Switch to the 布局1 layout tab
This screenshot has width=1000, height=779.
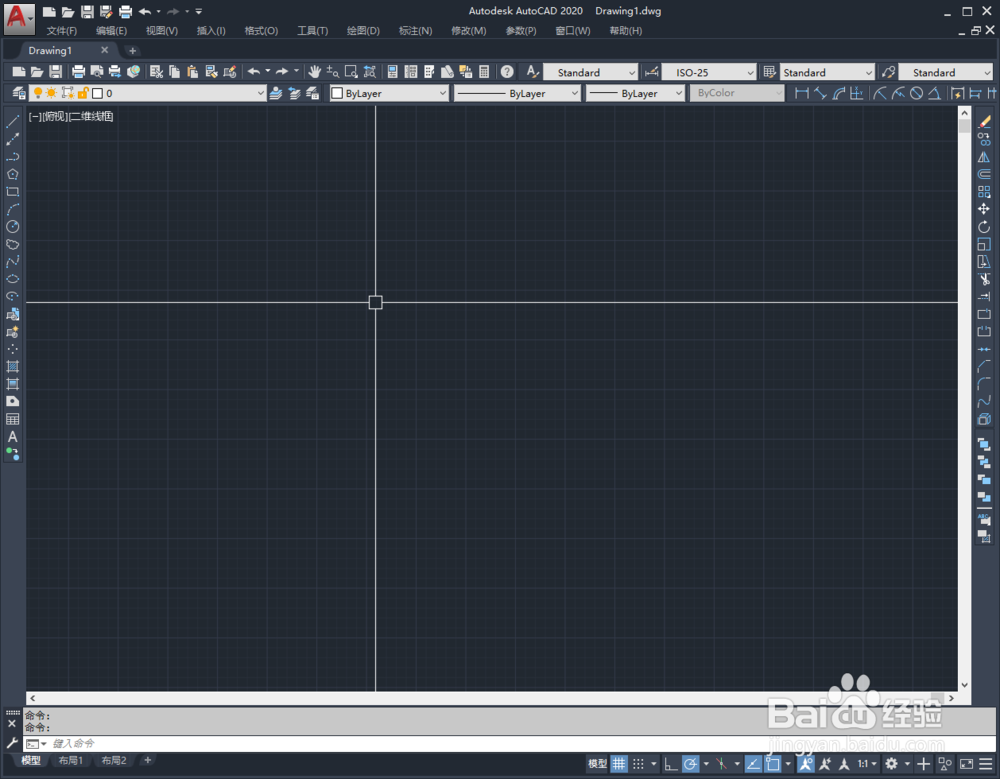point(70,760)
